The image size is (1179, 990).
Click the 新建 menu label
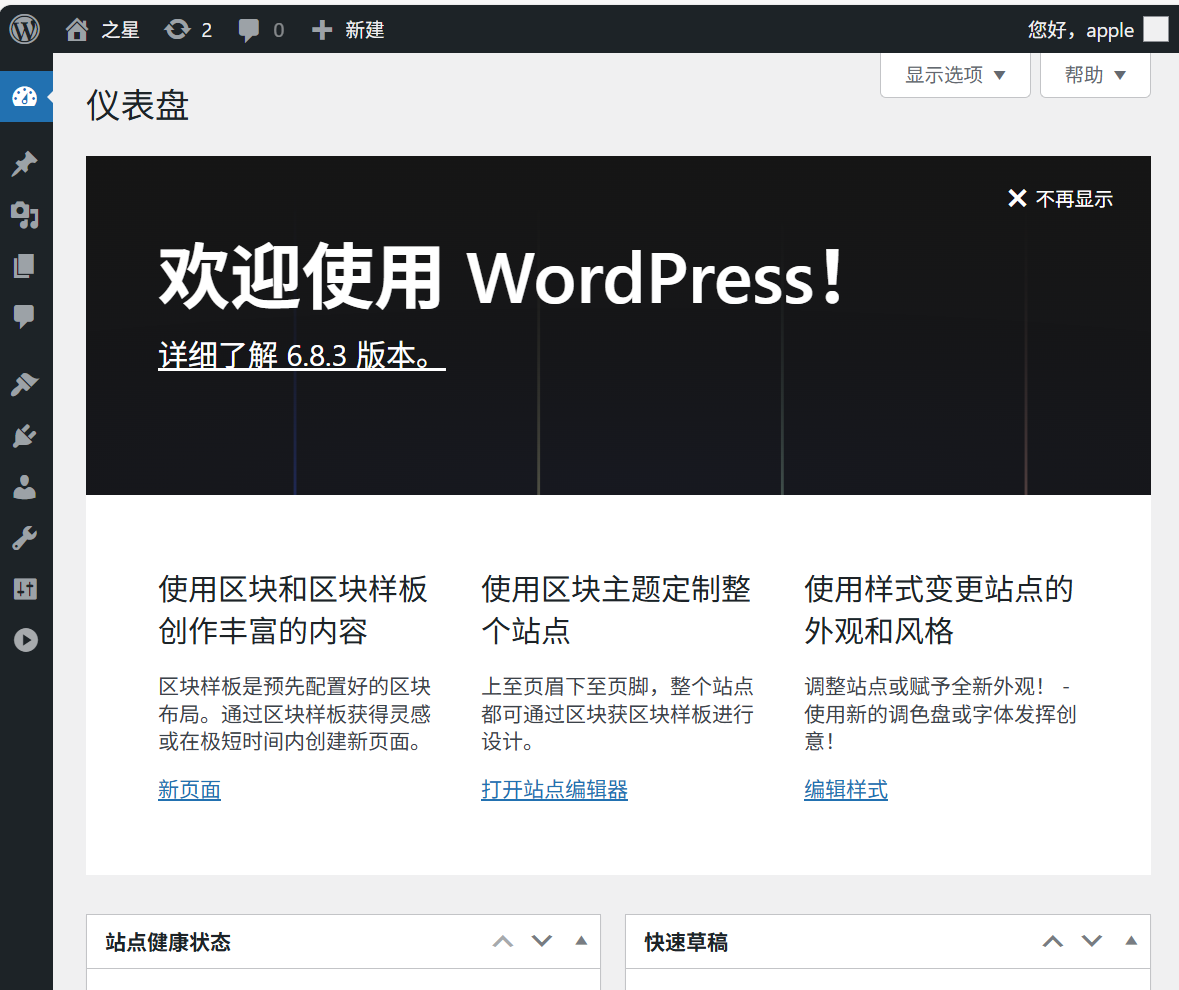click(365, 30)
